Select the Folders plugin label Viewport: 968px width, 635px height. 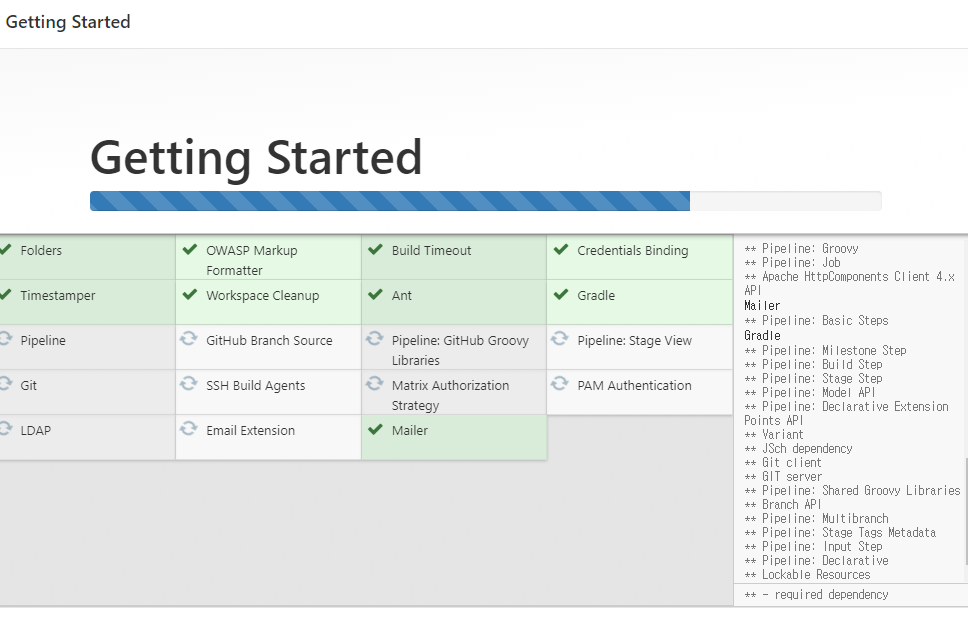click(x=41, y=251)
